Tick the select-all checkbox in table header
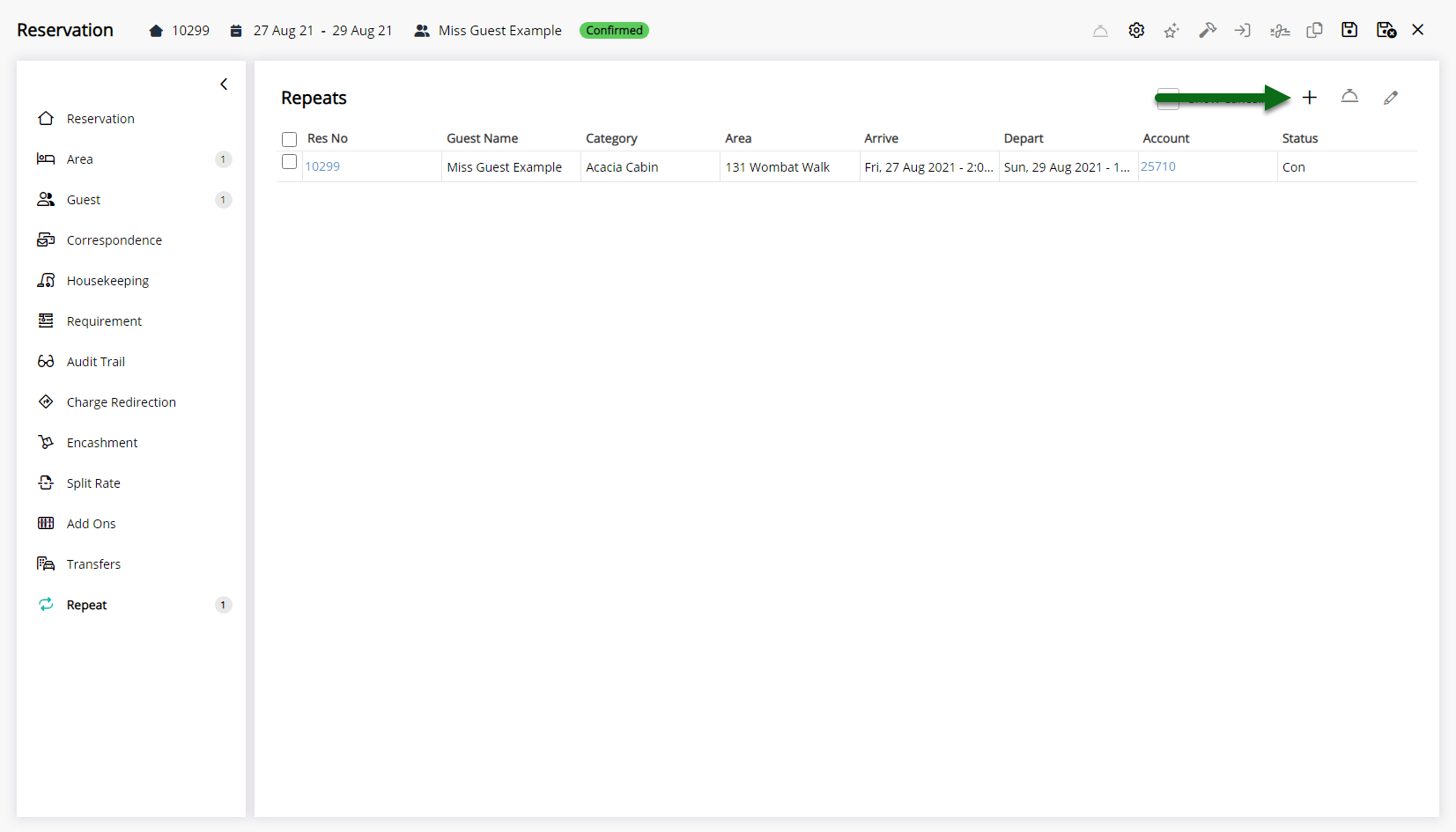 tap(289, 139)
